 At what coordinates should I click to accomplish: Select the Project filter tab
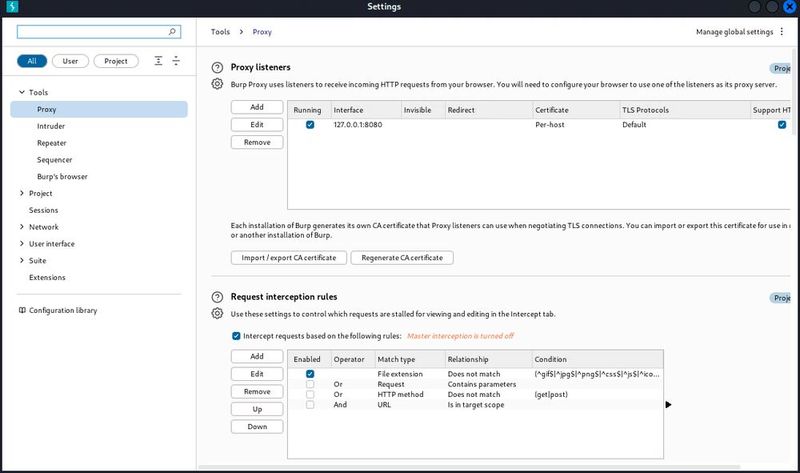coord(116,61)
